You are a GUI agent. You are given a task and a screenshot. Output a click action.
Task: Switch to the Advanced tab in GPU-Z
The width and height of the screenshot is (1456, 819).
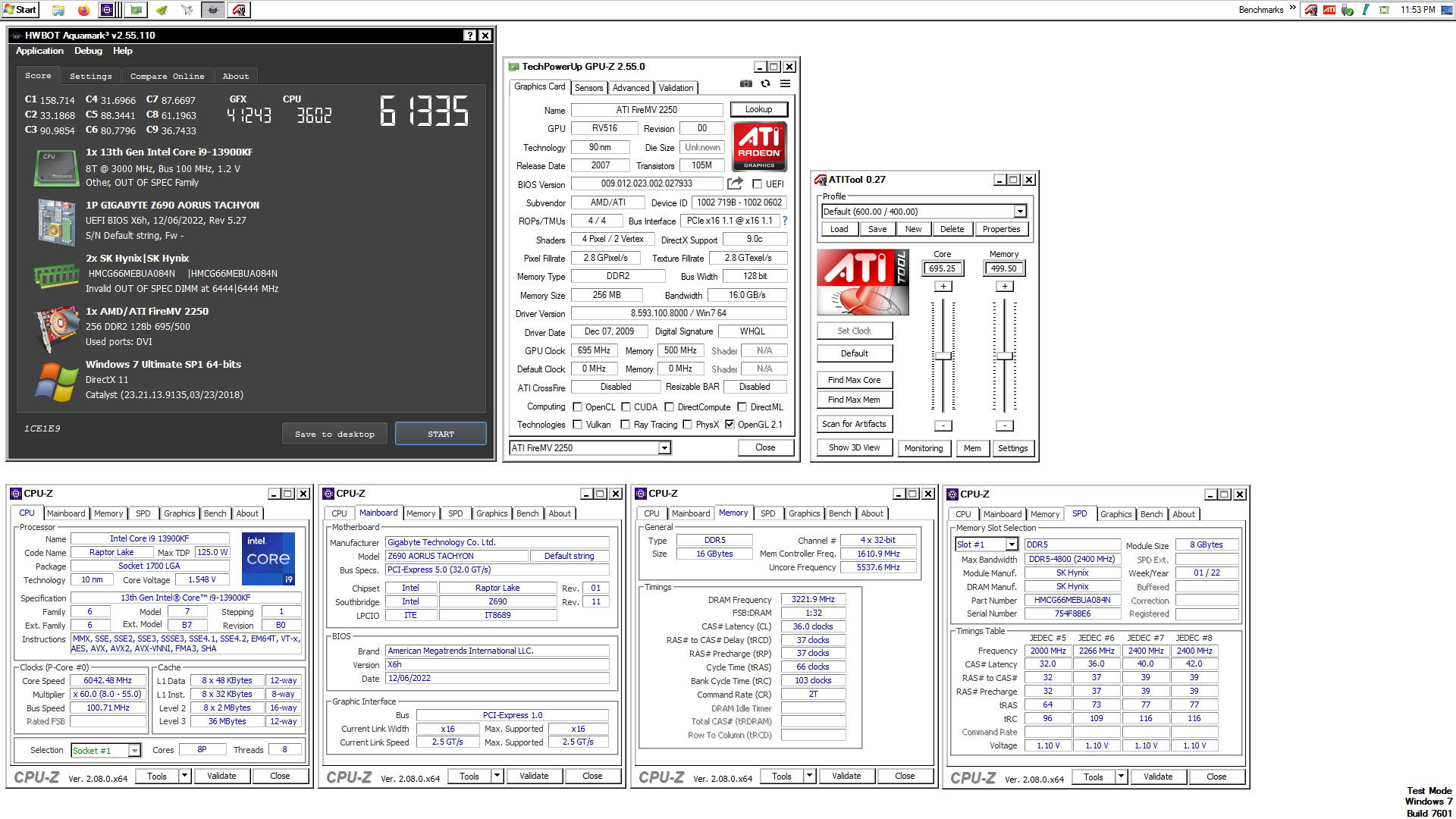631,88
